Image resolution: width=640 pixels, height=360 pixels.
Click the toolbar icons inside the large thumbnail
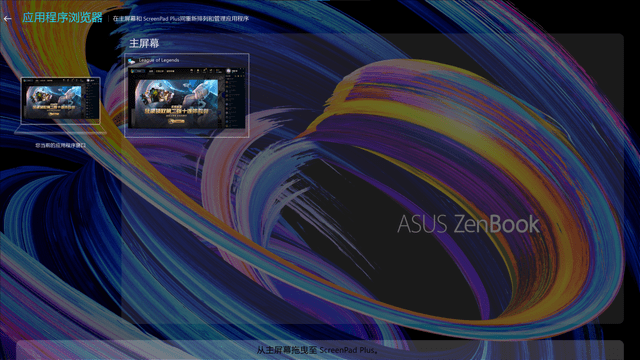pos(206,71)
